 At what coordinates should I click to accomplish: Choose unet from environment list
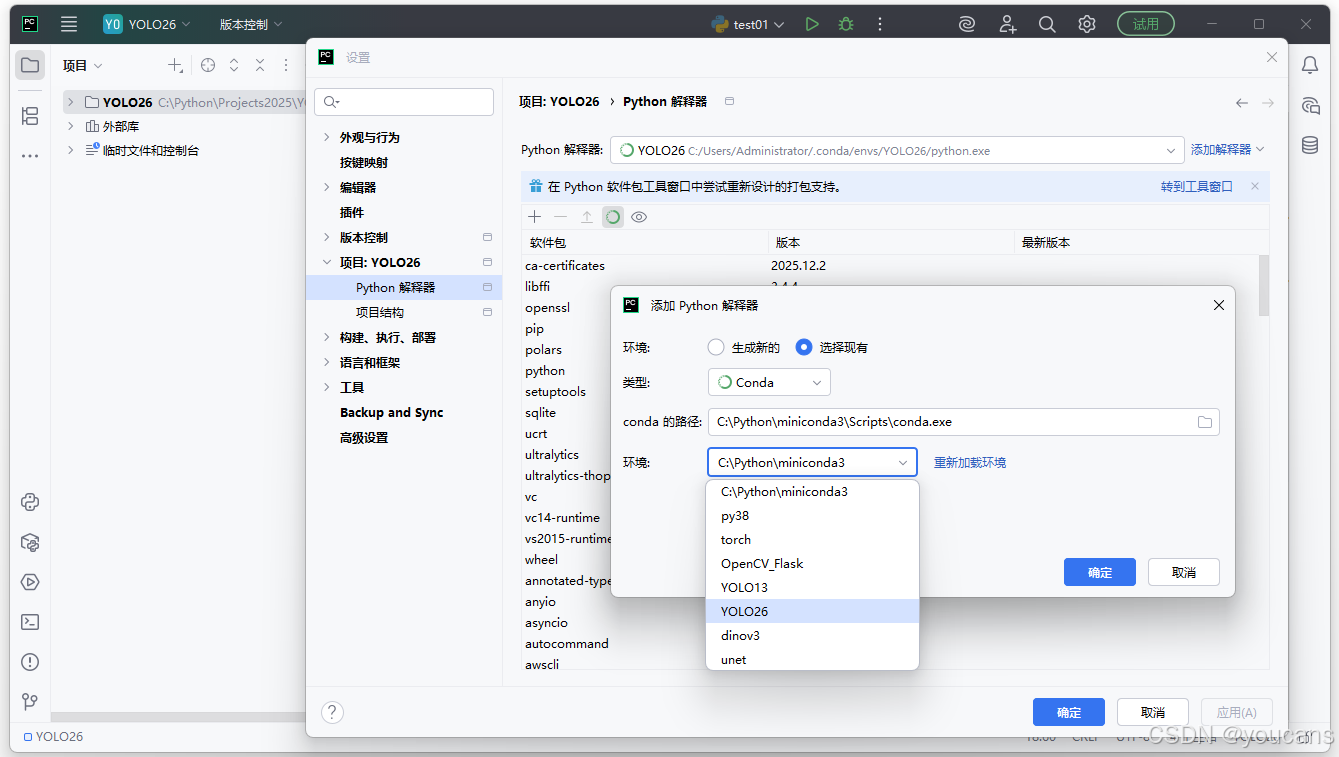tap(812, 659)
